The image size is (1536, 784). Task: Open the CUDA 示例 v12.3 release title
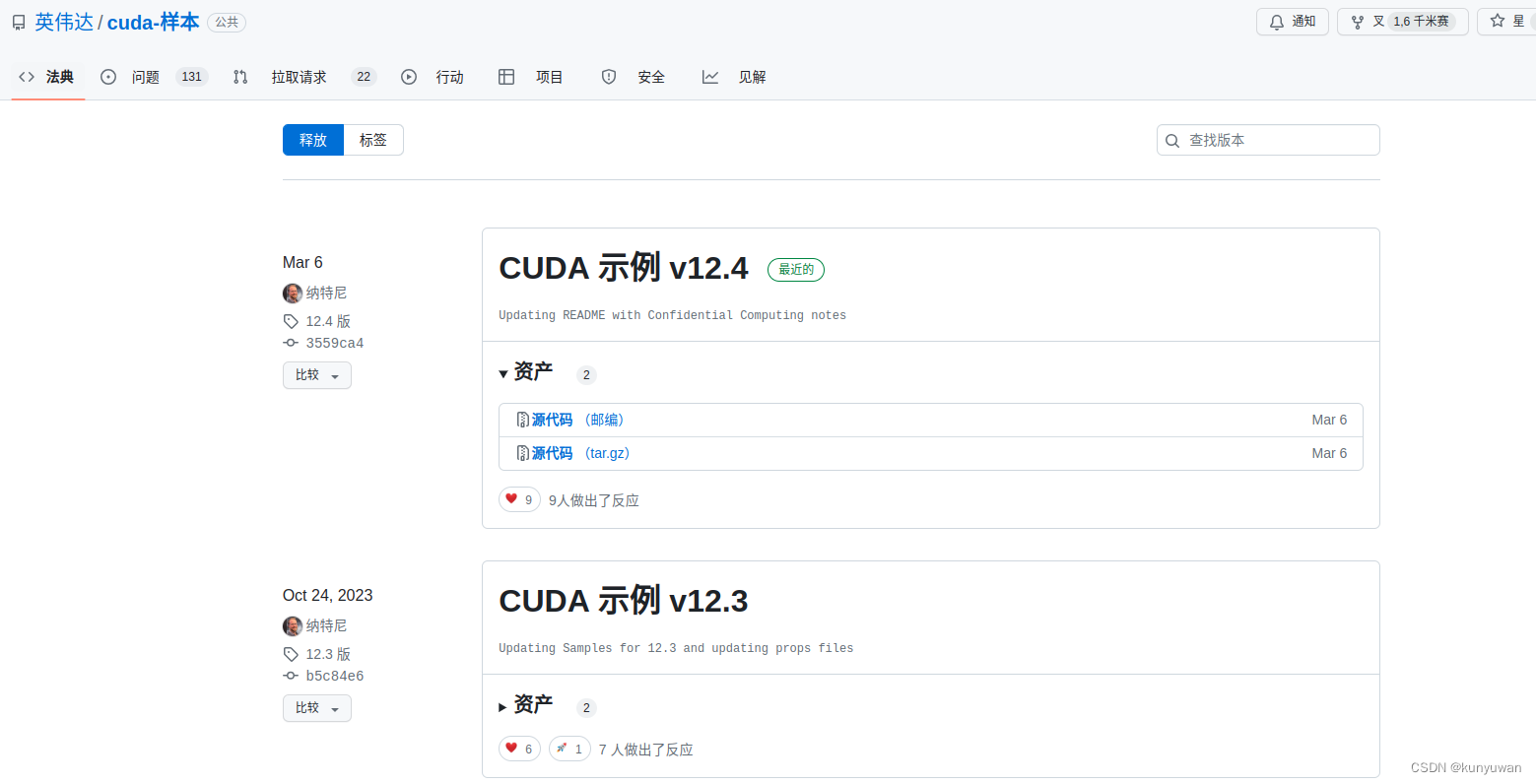624,601
